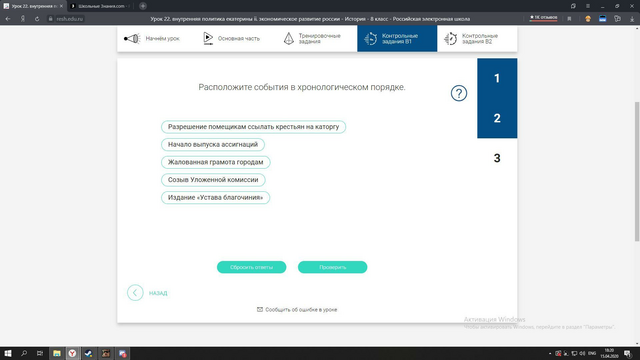Go back using the browser back arrow
This screenshot has width=640, height=360.
tap(8, 19)
